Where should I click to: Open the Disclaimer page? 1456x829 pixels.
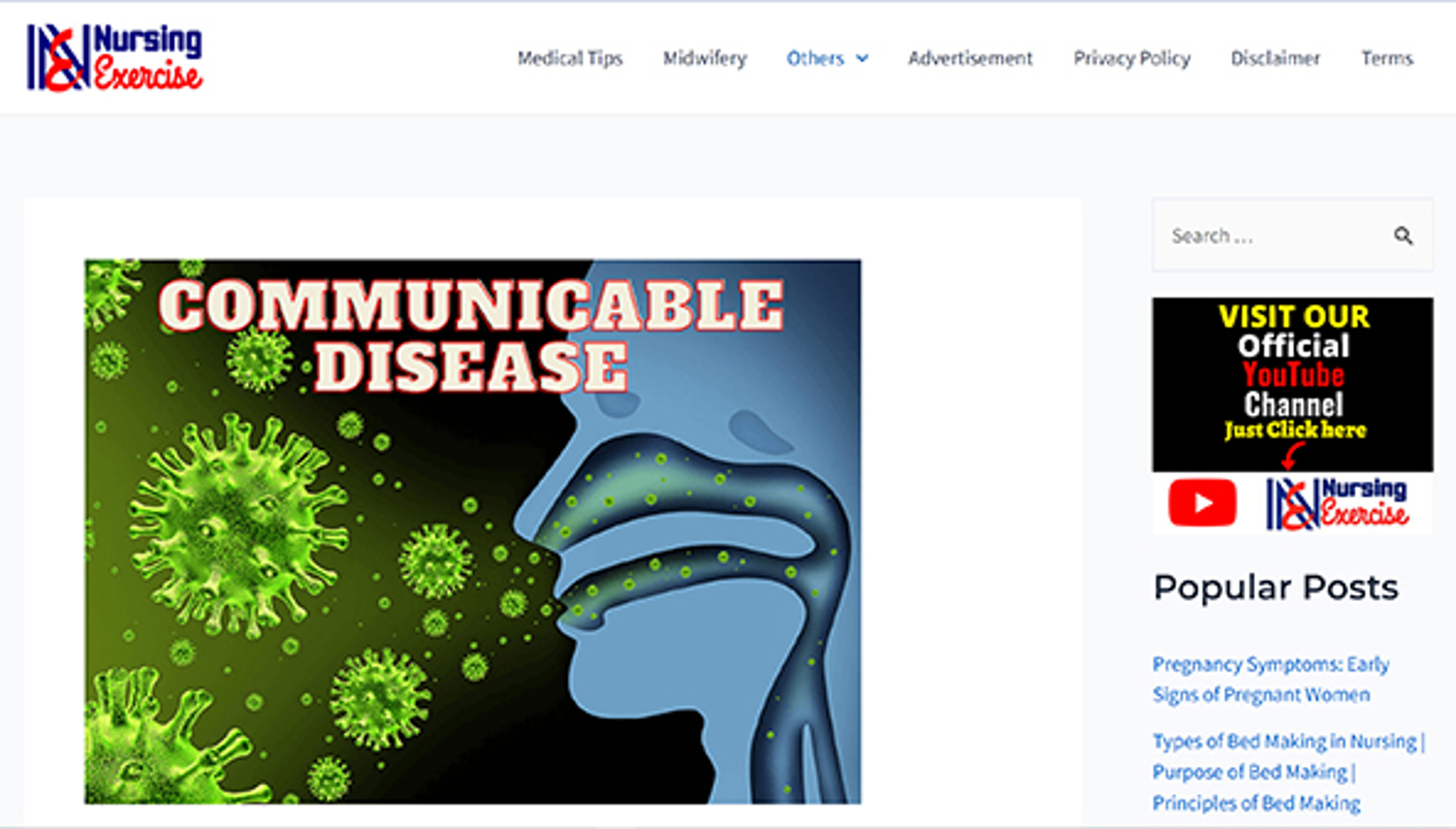coord(1276,58)
